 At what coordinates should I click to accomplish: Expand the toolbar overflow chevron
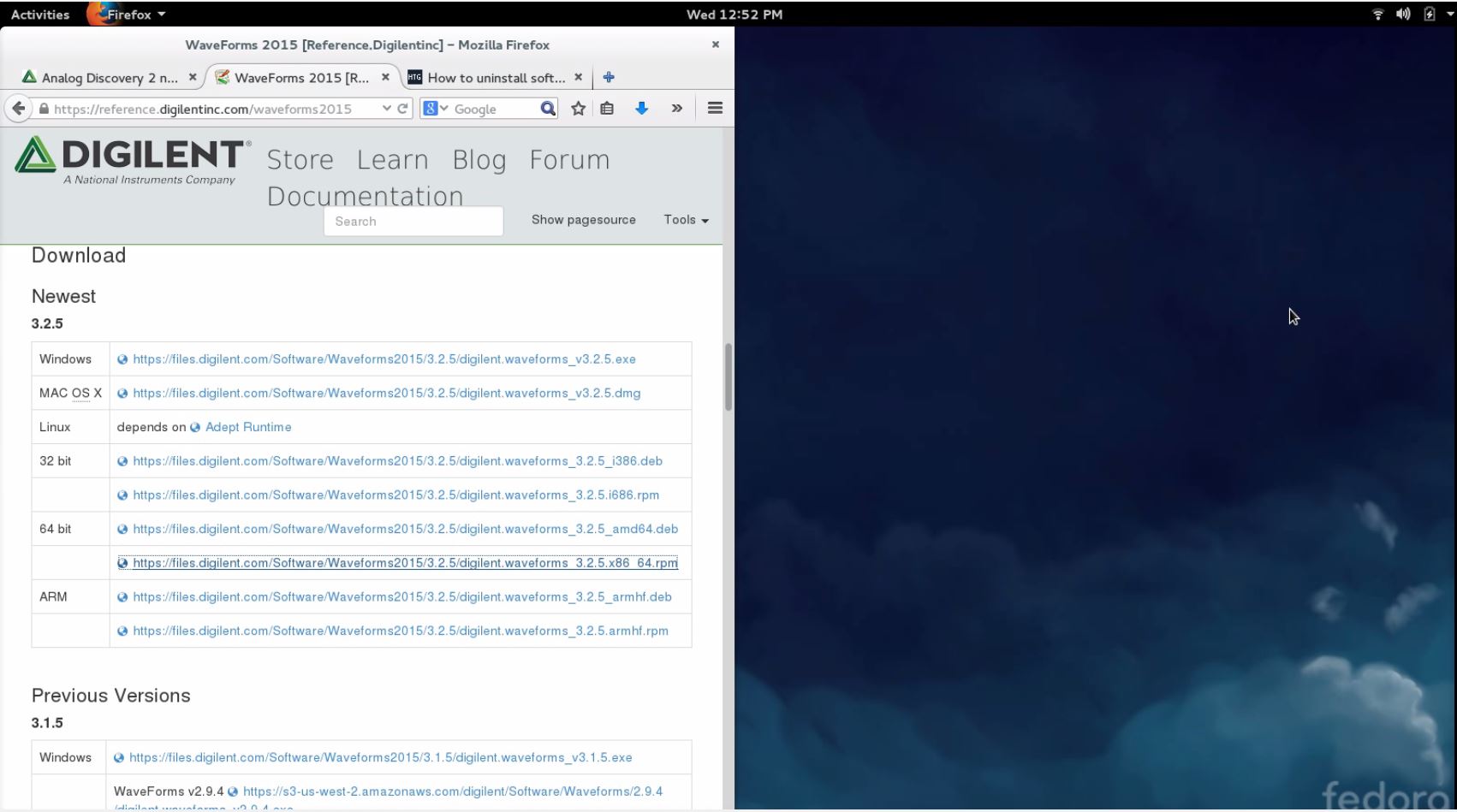[x=677, y=109]
